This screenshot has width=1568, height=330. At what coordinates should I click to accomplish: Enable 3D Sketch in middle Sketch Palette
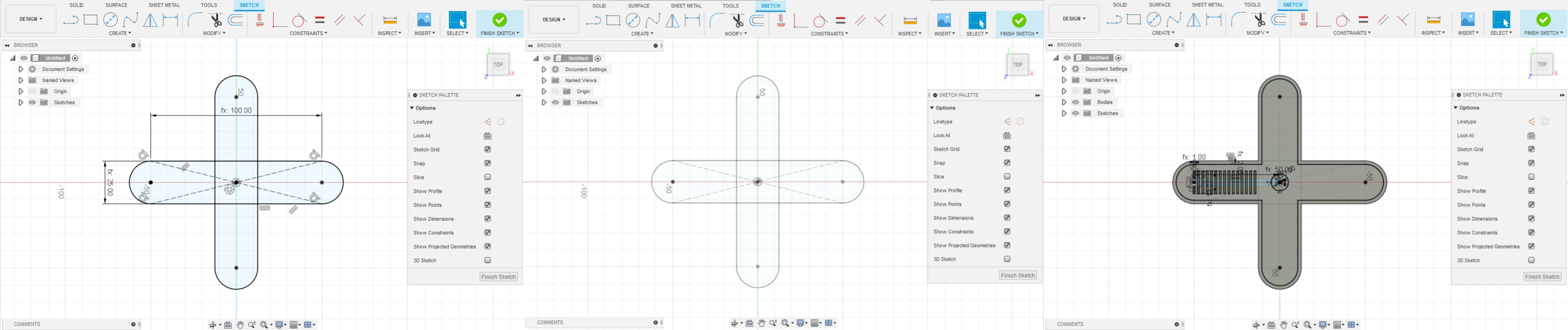coord(1007,259)
